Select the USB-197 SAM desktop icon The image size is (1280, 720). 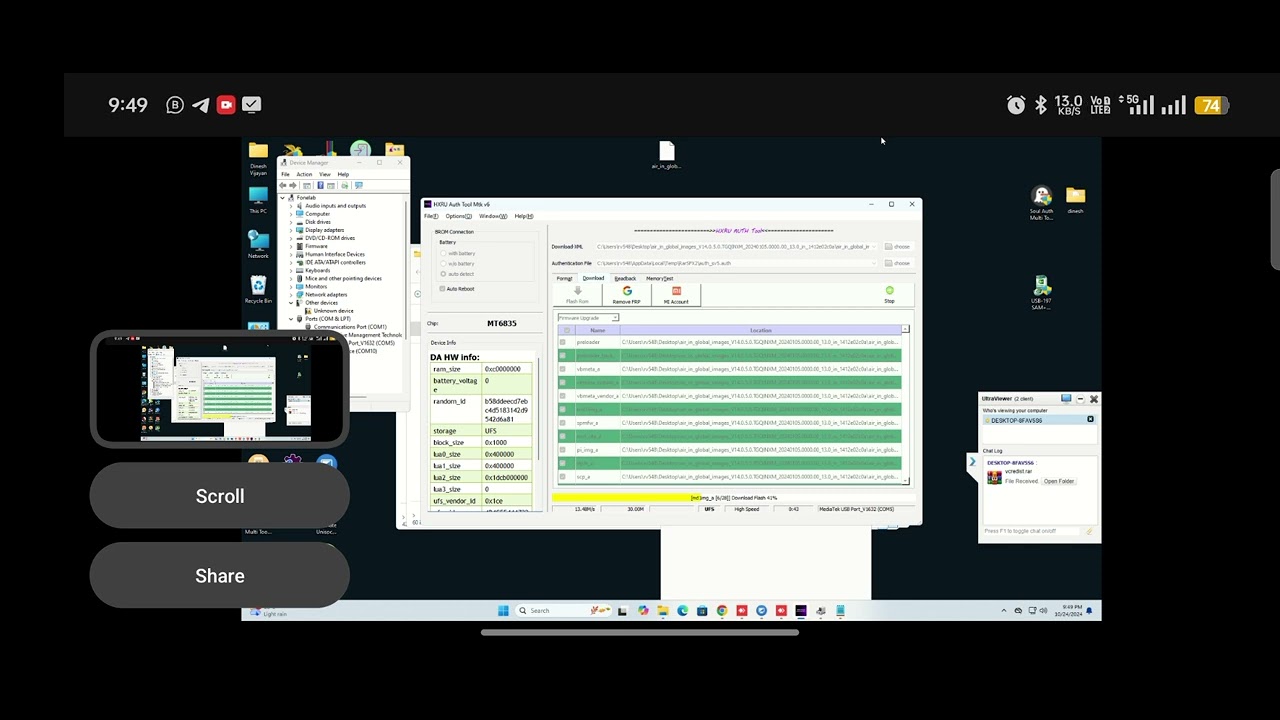[x=1041, y=292]
